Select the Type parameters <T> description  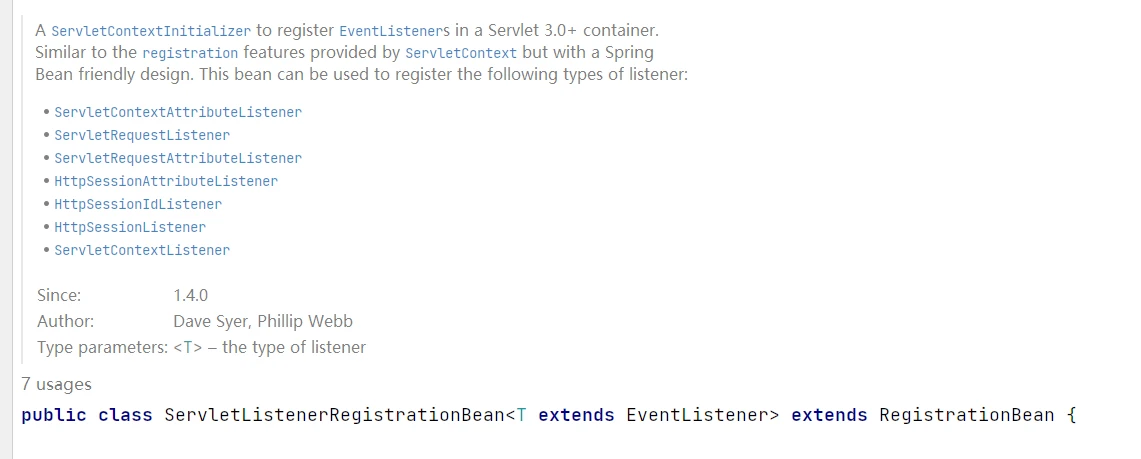point(270,348)
